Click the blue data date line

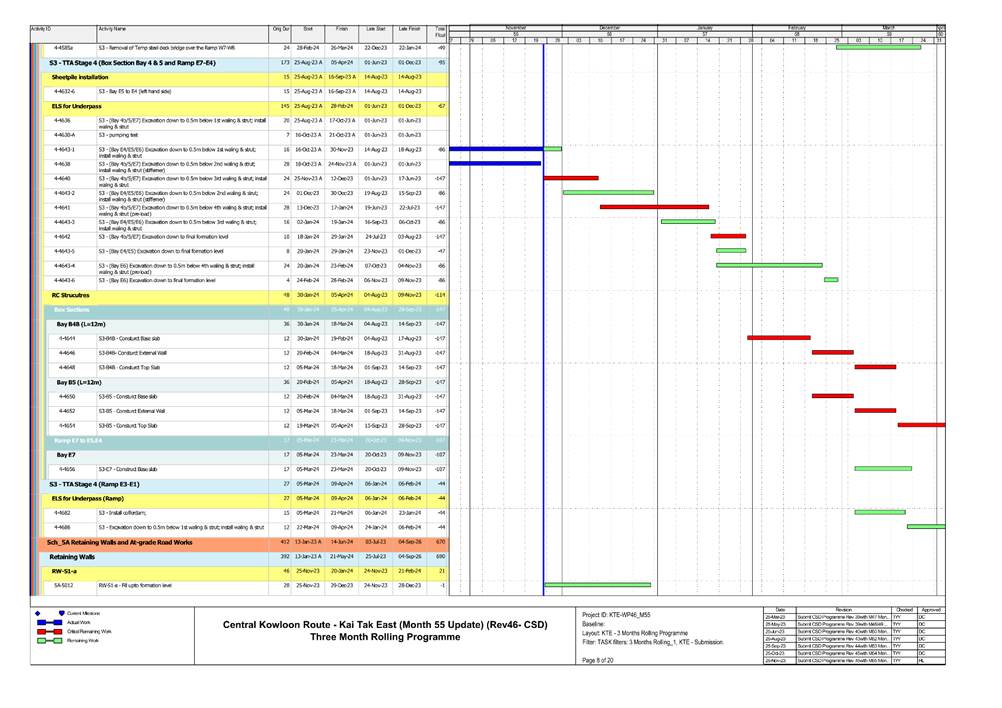543,400
